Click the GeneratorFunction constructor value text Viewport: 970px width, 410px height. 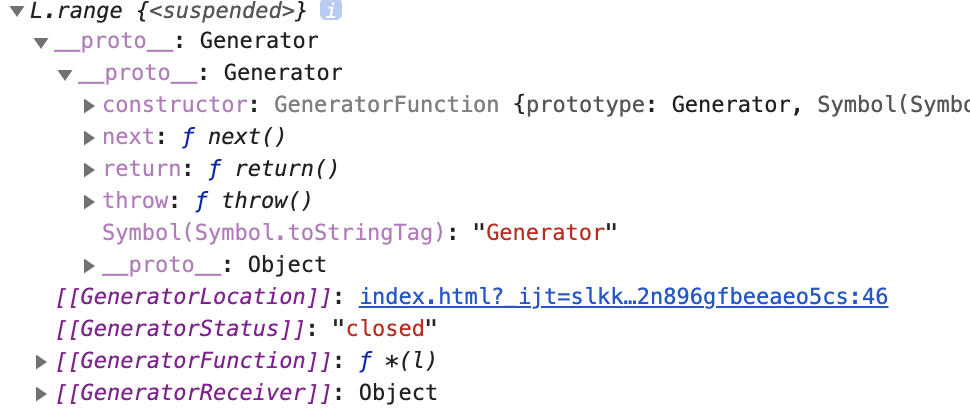pyautogui.click(x=387, y=105)
